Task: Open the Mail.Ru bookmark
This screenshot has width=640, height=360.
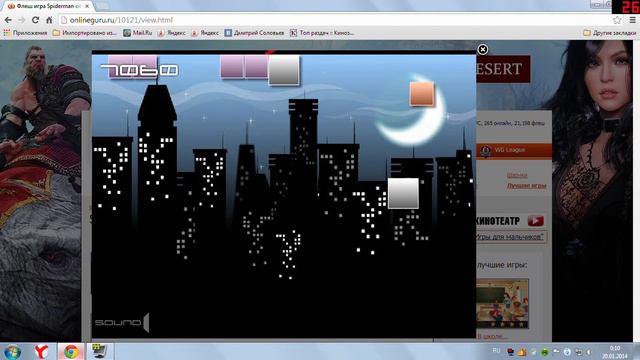Action: (x=138, y=33)
